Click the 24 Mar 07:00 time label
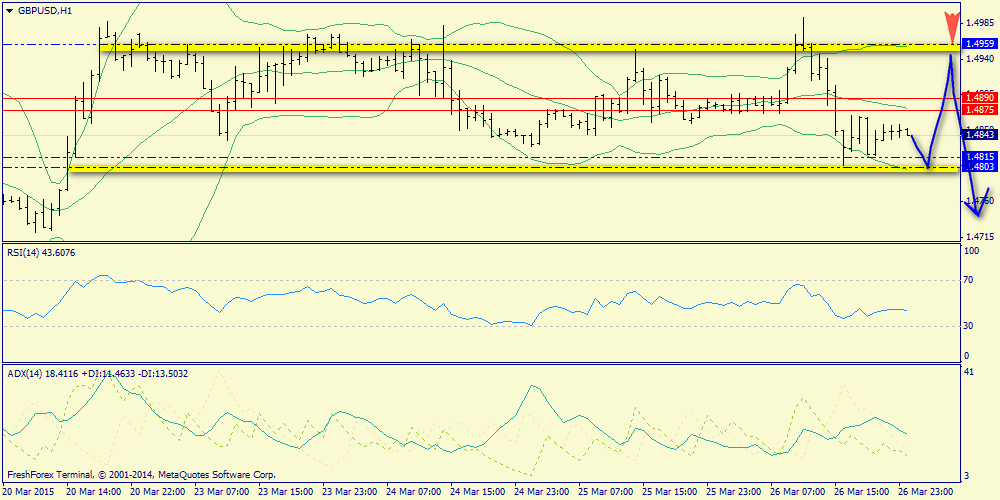The image size is (1000, 500). pyautogui.click(x=412, y=492)
